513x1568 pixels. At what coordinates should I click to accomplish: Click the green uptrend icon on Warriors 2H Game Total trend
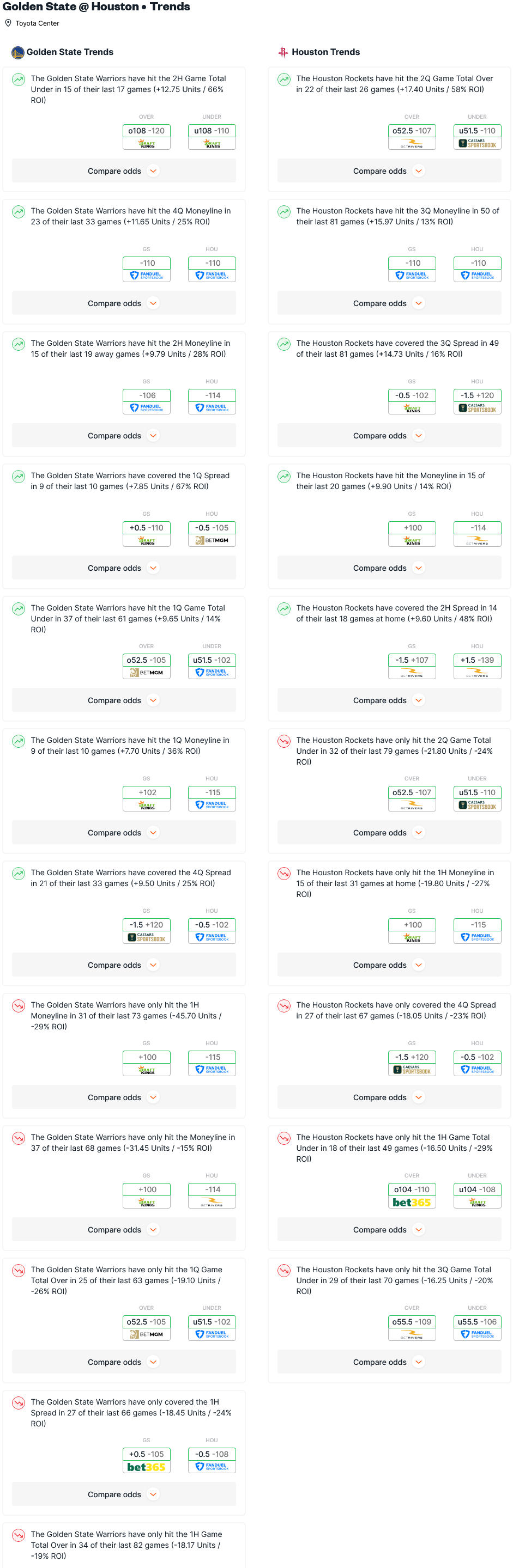click(19, 79)
